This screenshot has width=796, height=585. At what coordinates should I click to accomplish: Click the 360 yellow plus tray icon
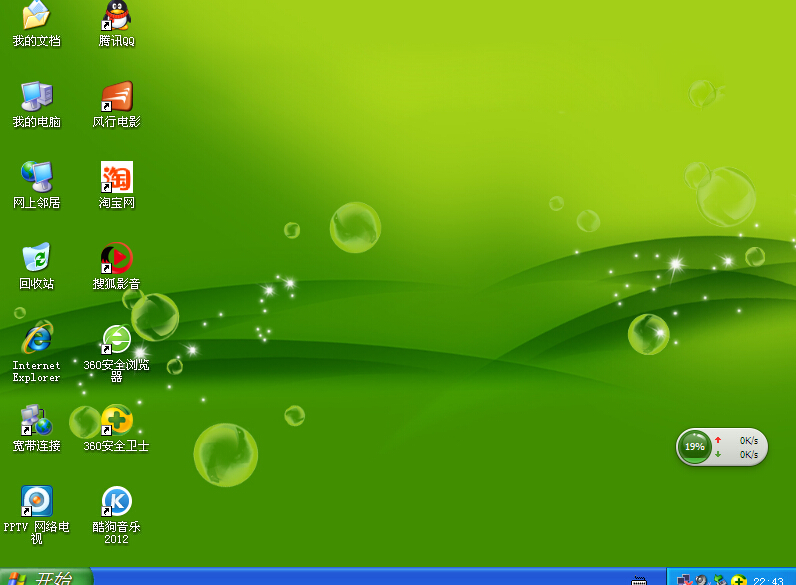(x=738, y=580)
